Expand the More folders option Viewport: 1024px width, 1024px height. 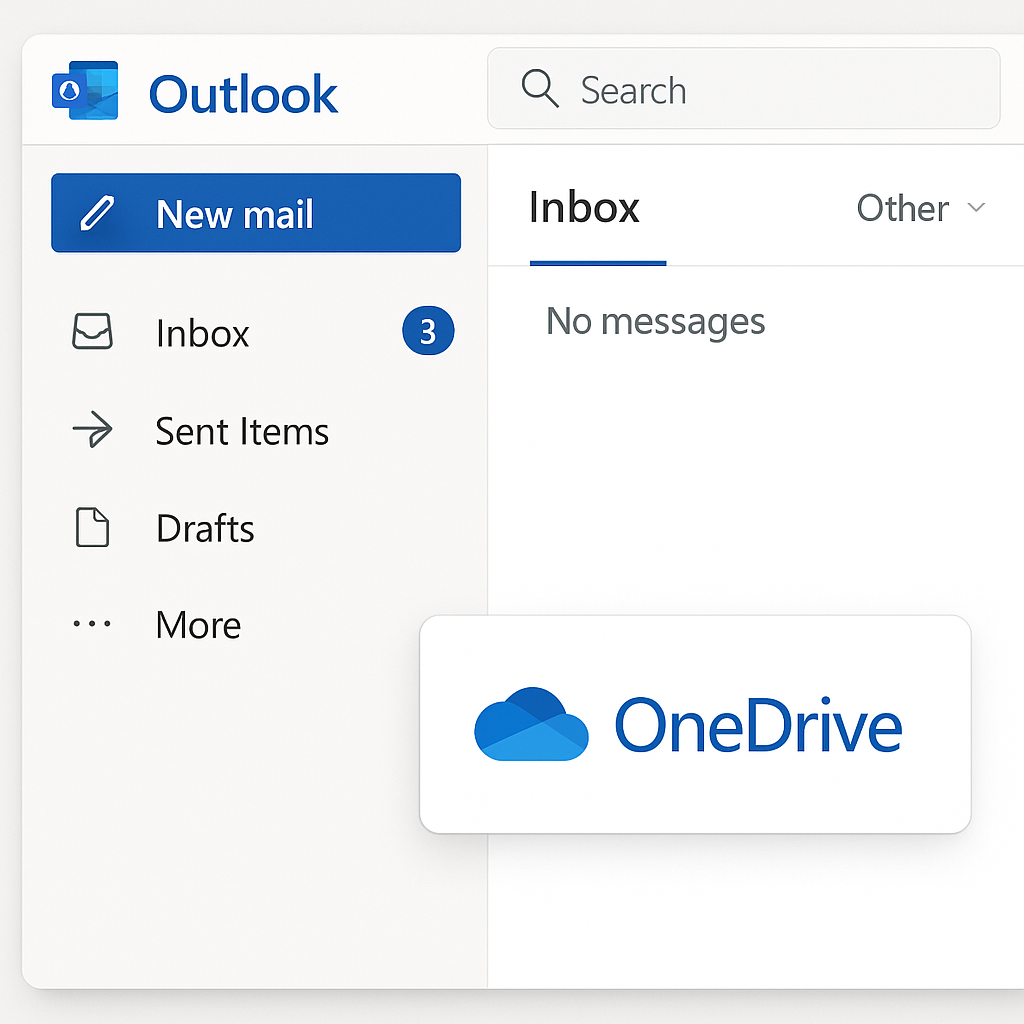point(256,624)
